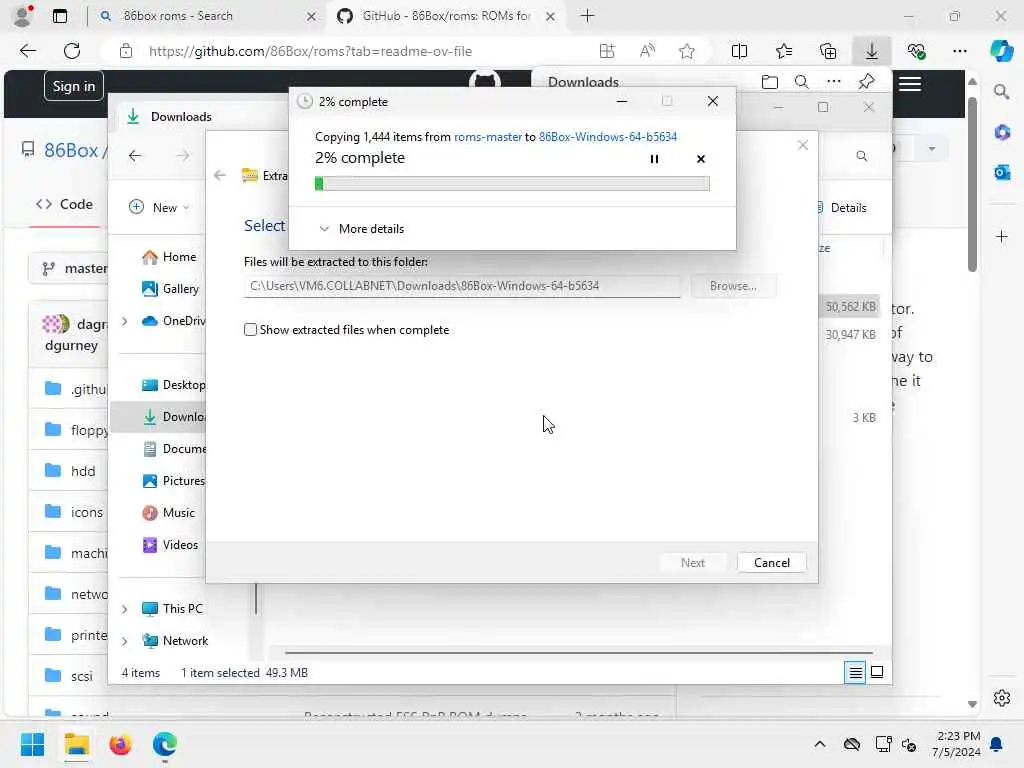Click the Edge profile icon

[23, 16]
